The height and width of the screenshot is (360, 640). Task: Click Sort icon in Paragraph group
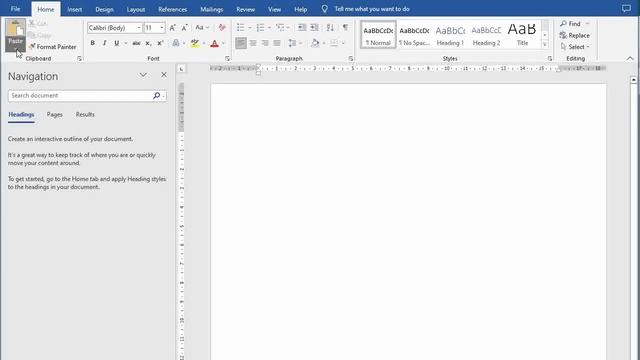coord(330,28)
